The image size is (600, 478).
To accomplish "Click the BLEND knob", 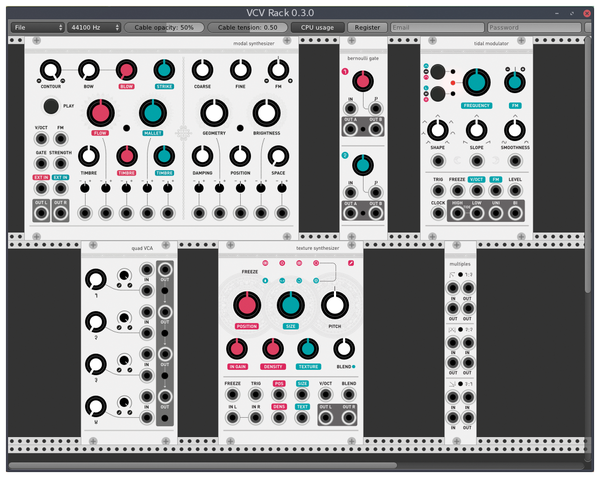I will 344,349.
